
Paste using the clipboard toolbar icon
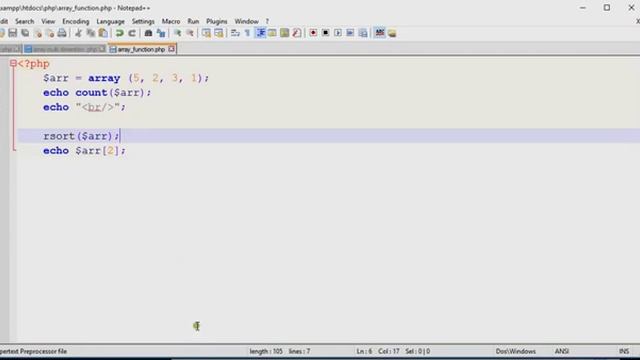point(103,33)
